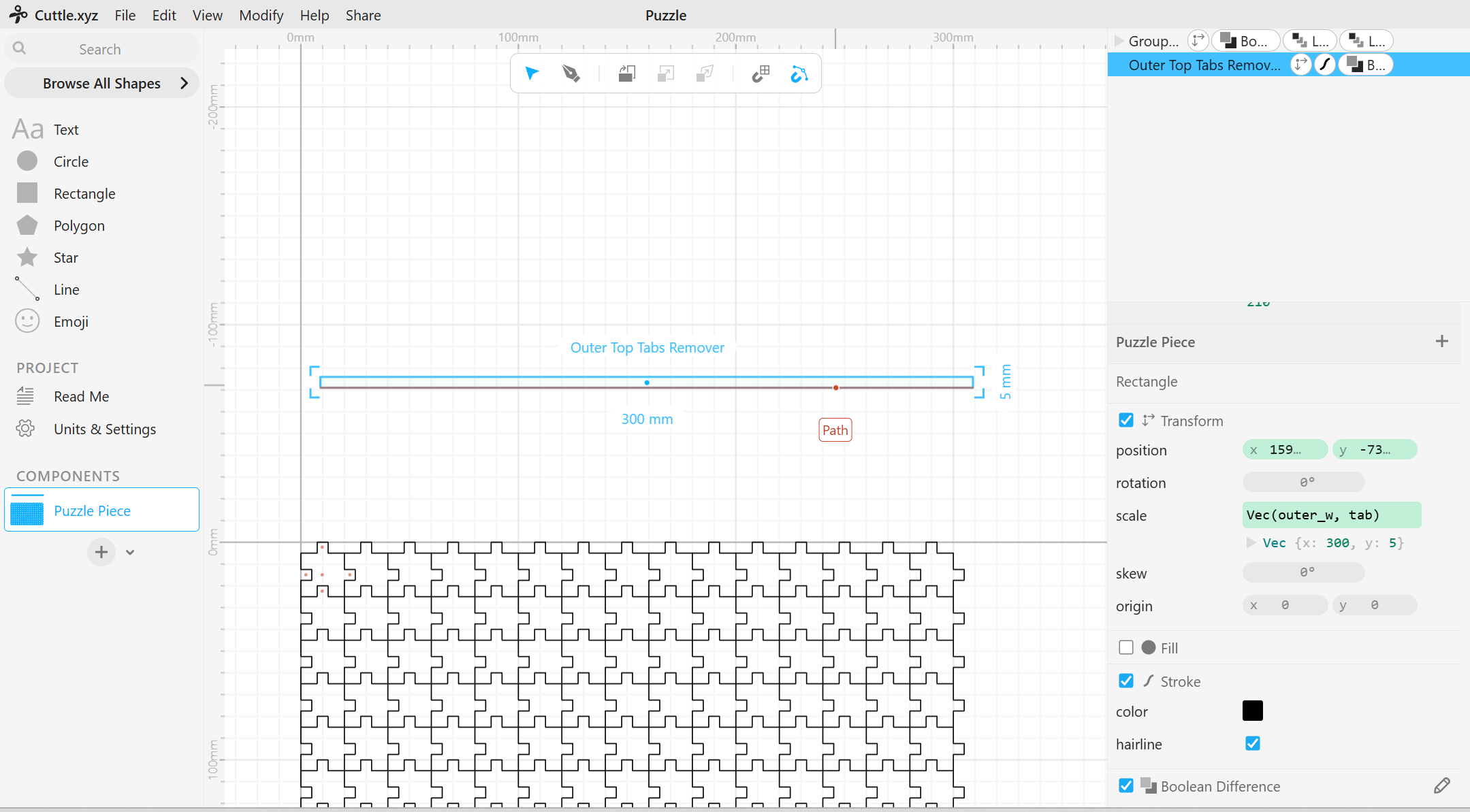1470x812 pixels.
Task: Select the Pen tool
Action: 571,73
